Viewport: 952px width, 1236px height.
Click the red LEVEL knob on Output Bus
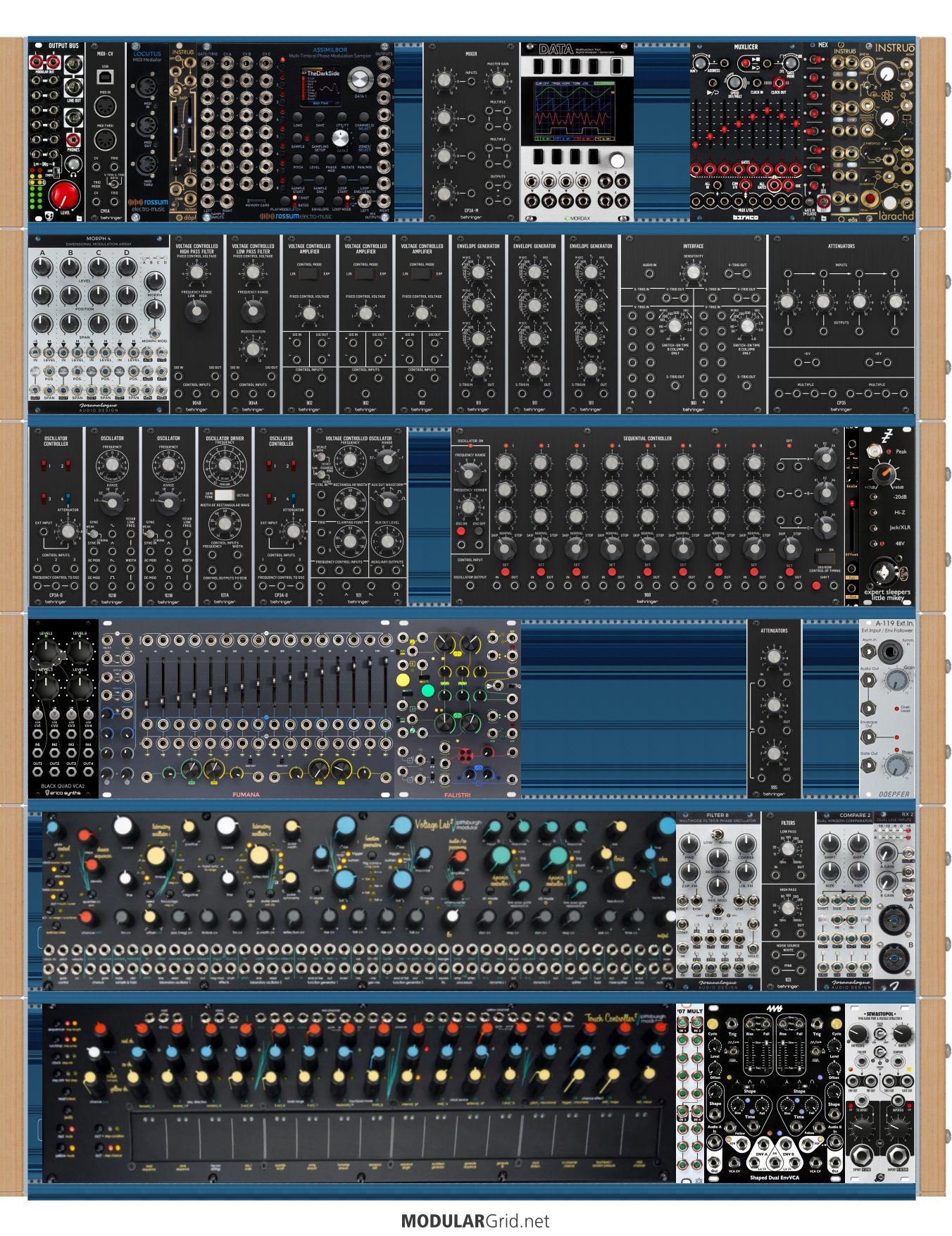point(65,193)
